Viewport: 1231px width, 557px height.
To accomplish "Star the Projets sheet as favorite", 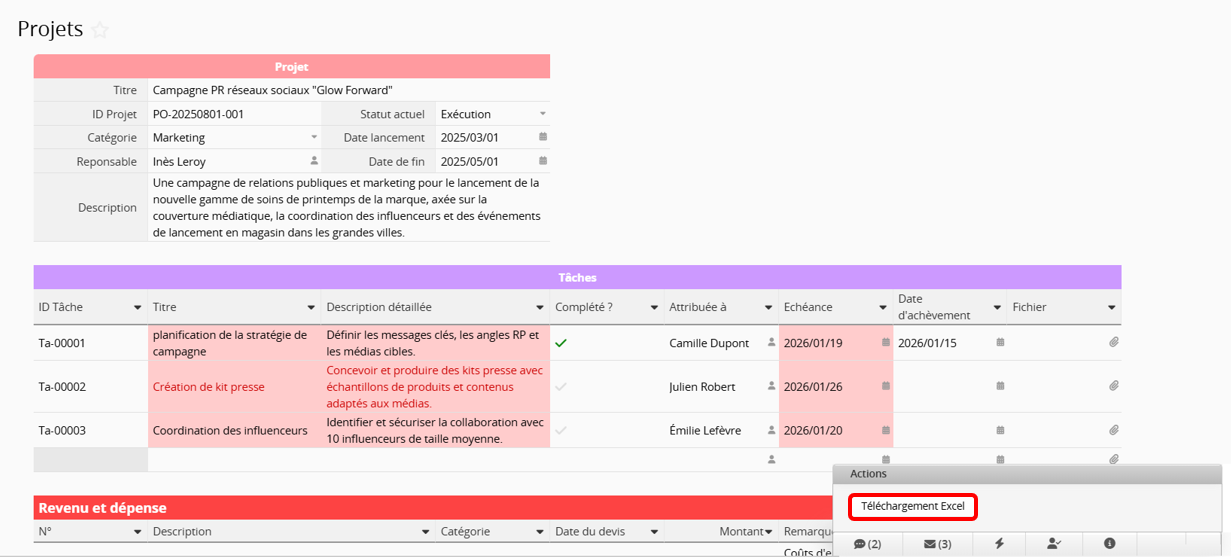I will coord(100,30).
